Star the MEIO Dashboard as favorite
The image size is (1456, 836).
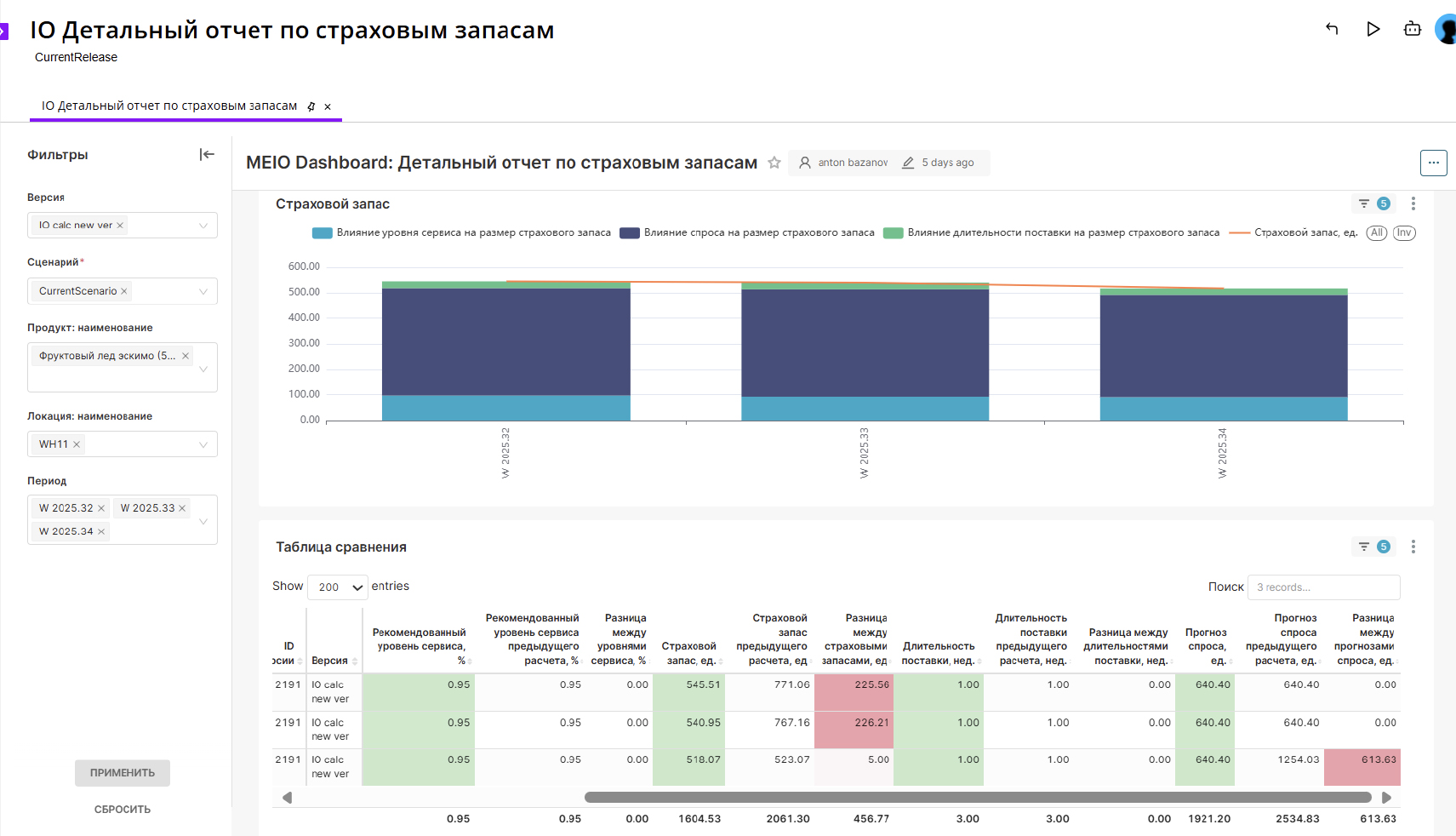click(x=774, y=163)
